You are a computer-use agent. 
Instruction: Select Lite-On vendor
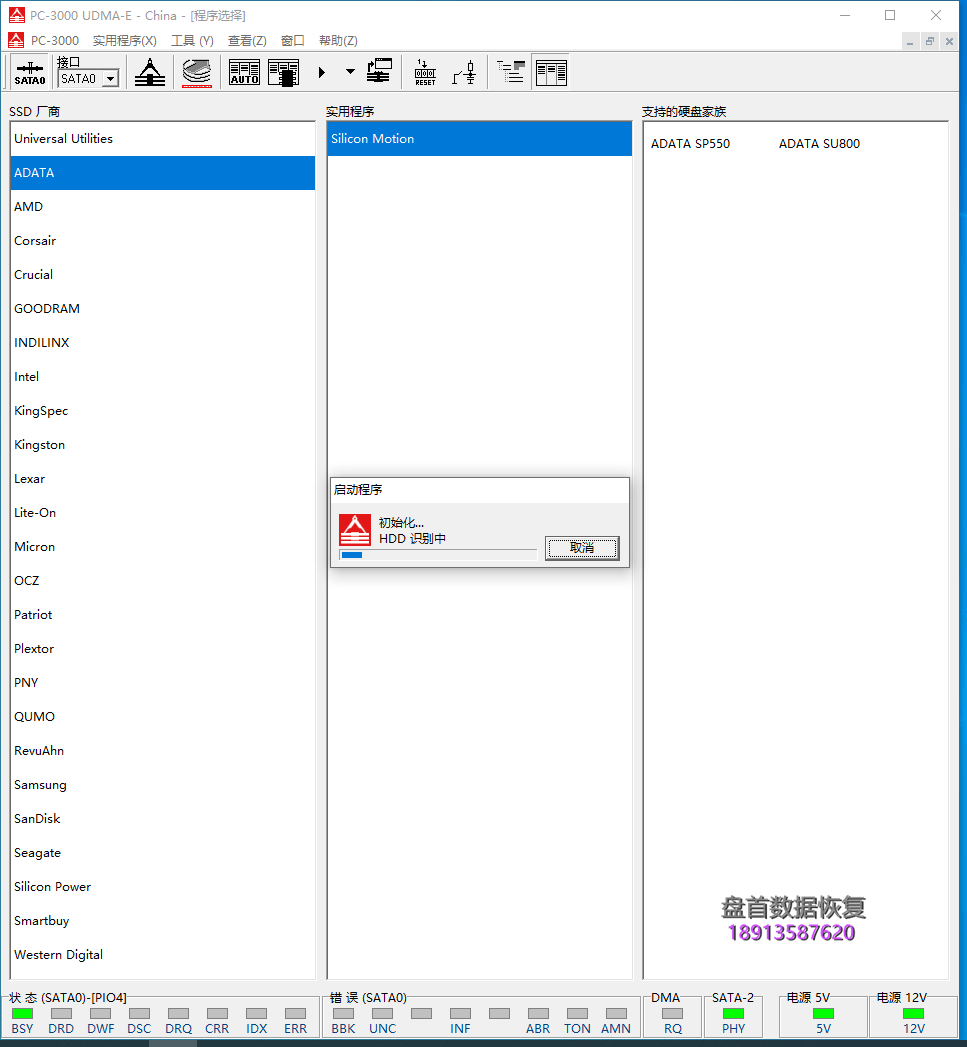tap(163, 513)
